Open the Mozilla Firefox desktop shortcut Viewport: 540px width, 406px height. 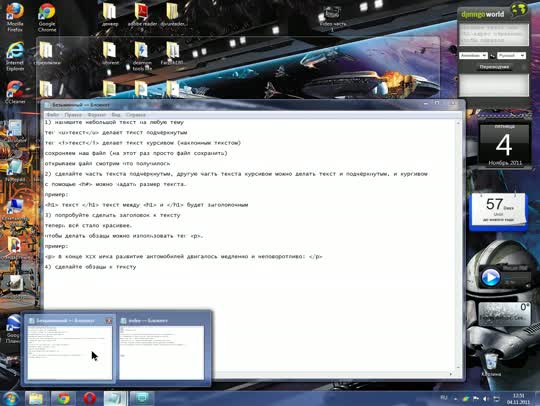[15, 17]
